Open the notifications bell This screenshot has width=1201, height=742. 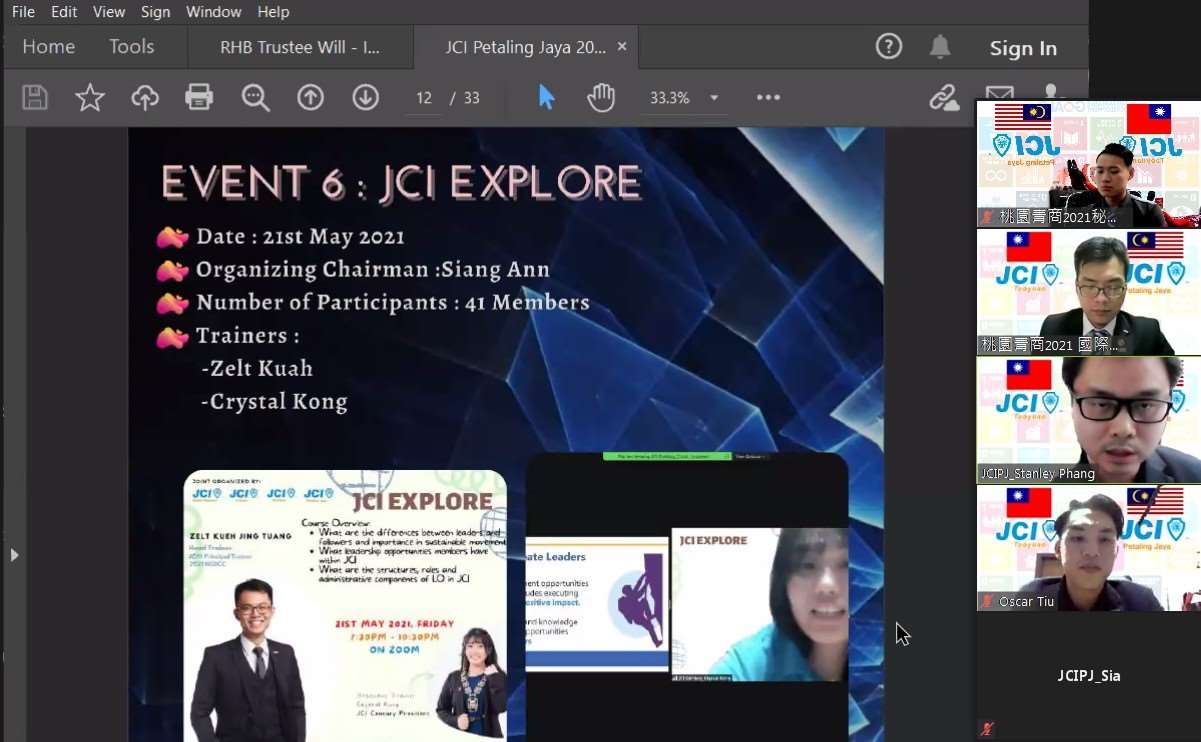[940, 46]
